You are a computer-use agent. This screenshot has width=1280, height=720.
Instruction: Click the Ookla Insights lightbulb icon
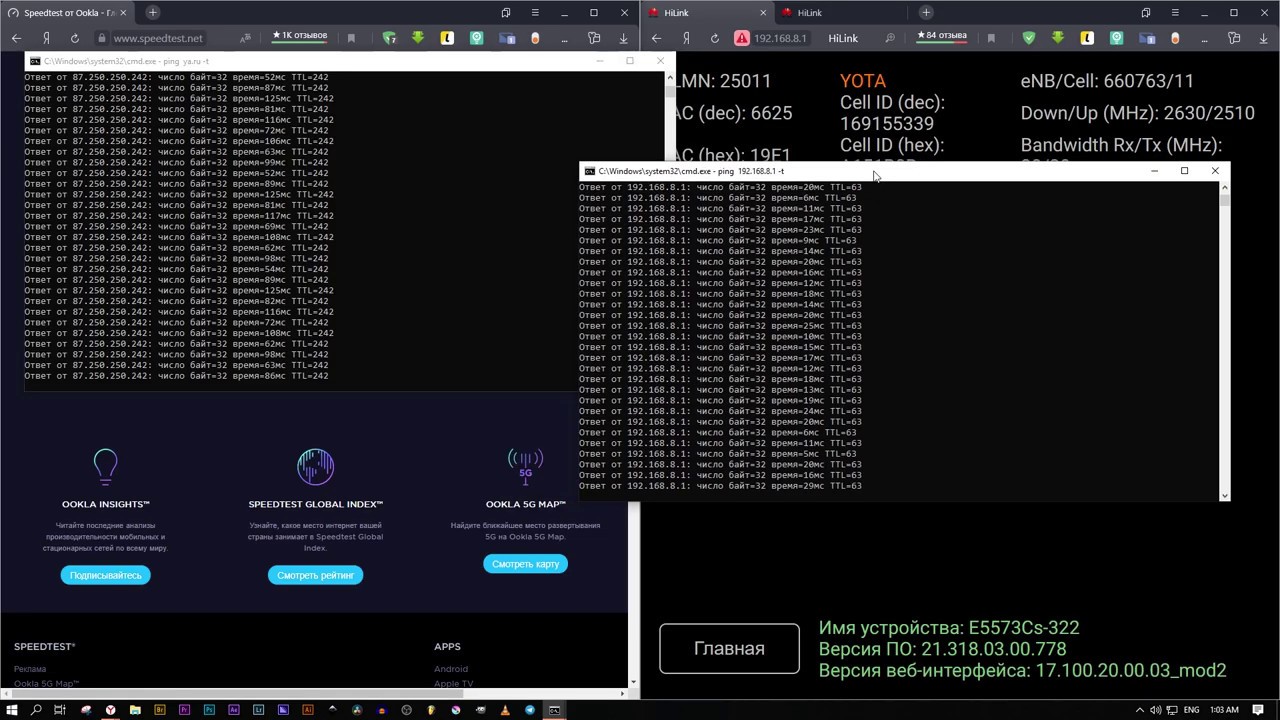(x=105, y=466)
